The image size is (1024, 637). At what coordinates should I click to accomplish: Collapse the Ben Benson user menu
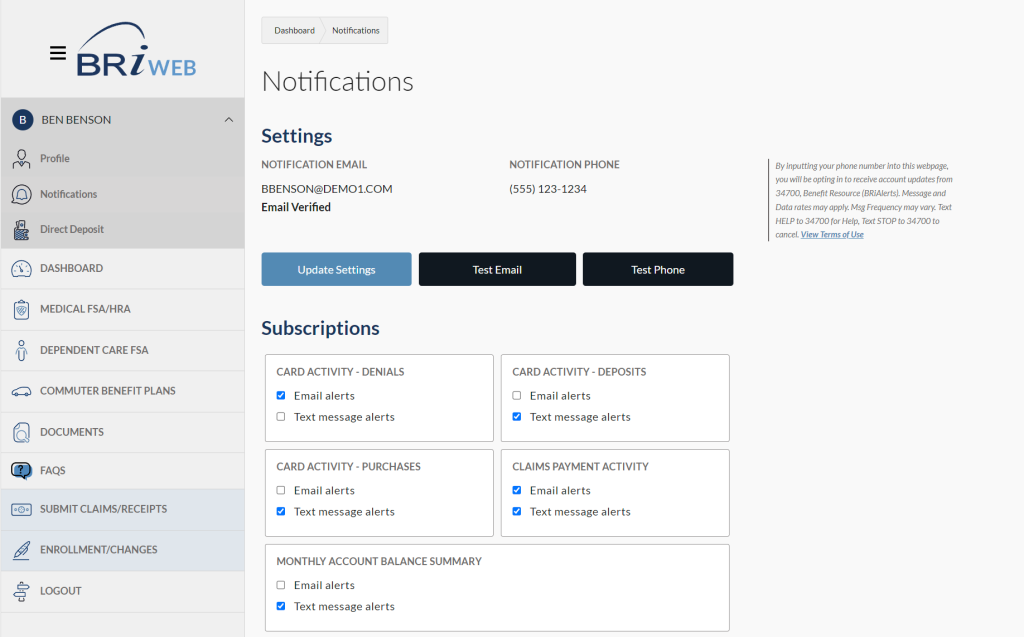[x=228, y=120]
